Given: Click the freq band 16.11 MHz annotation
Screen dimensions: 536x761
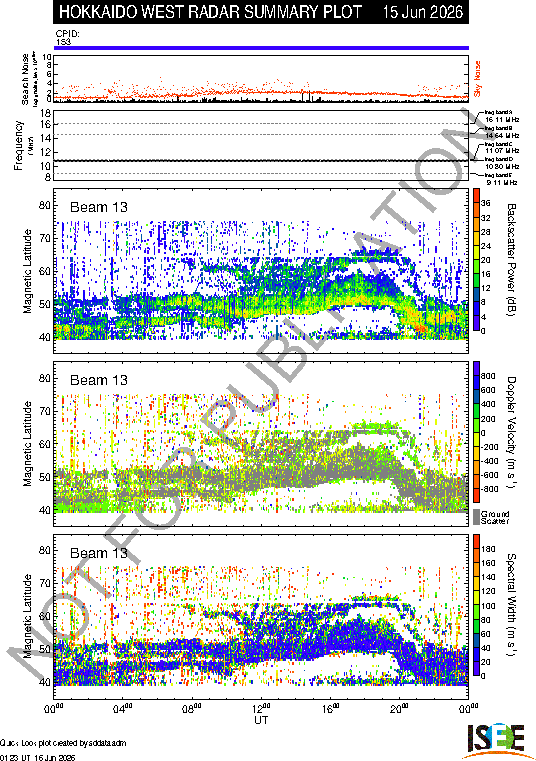Looking at the screenshot, I should (502, 116).
